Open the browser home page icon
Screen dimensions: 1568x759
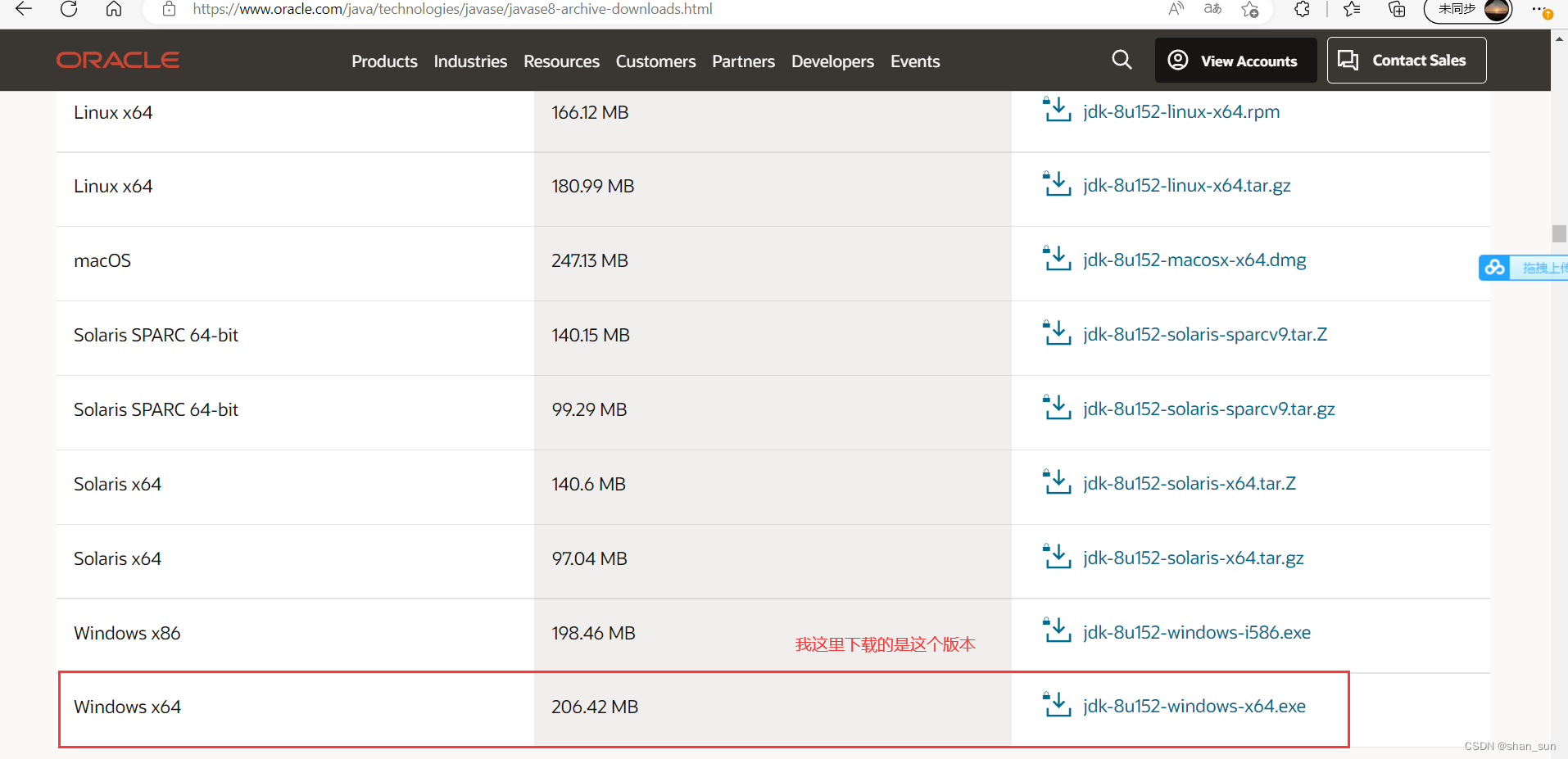[x=114, y=9]
